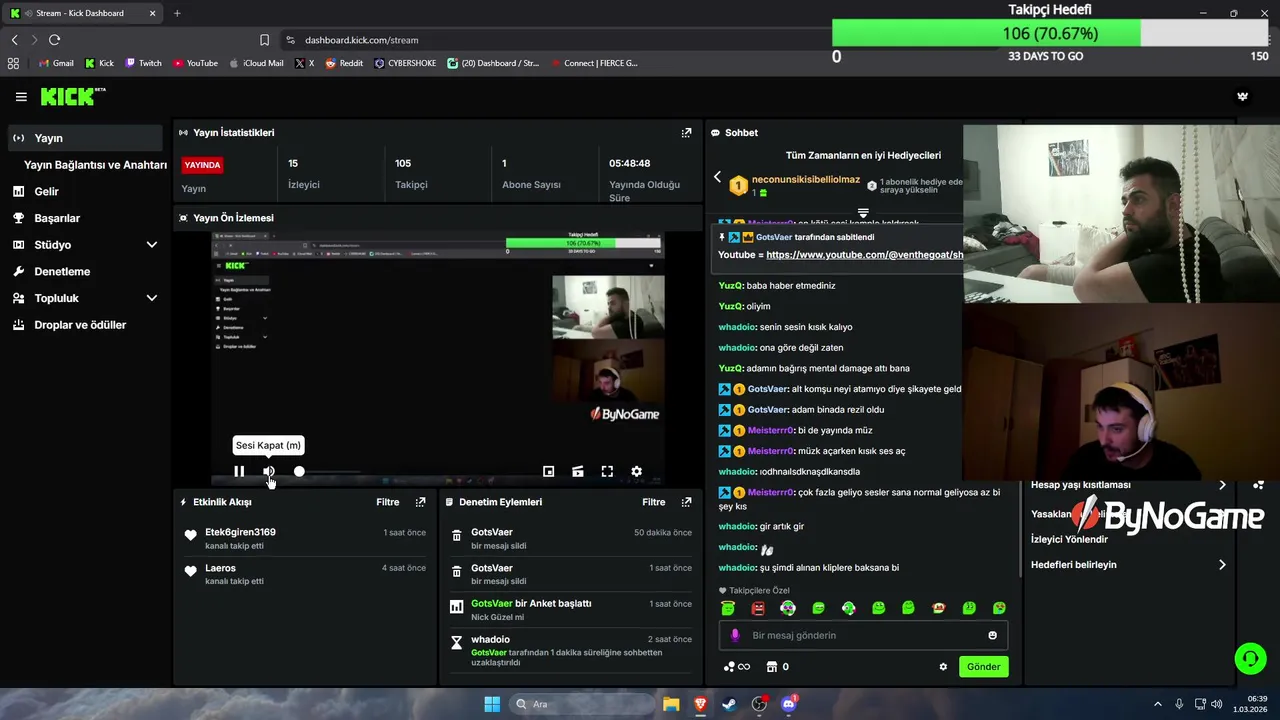Open File Explorer from the taskbar
The image size is (1280, 720).
671,704
